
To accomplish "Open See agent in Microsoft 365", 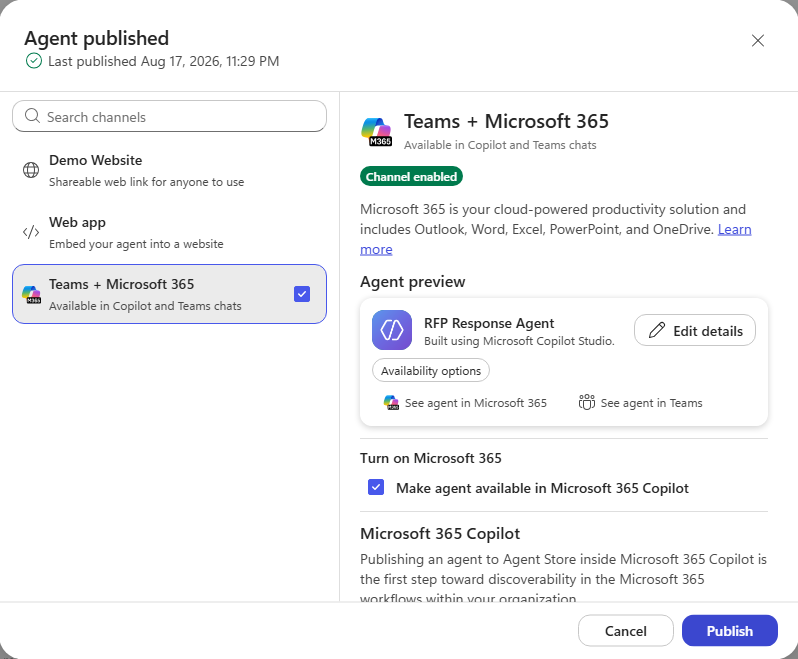I will click(x=465, y=403).
